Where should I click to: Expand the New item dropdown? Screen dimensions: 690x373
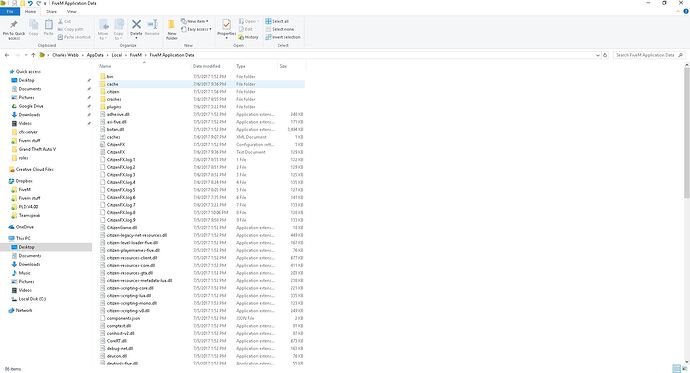click(x=195, y=21)
